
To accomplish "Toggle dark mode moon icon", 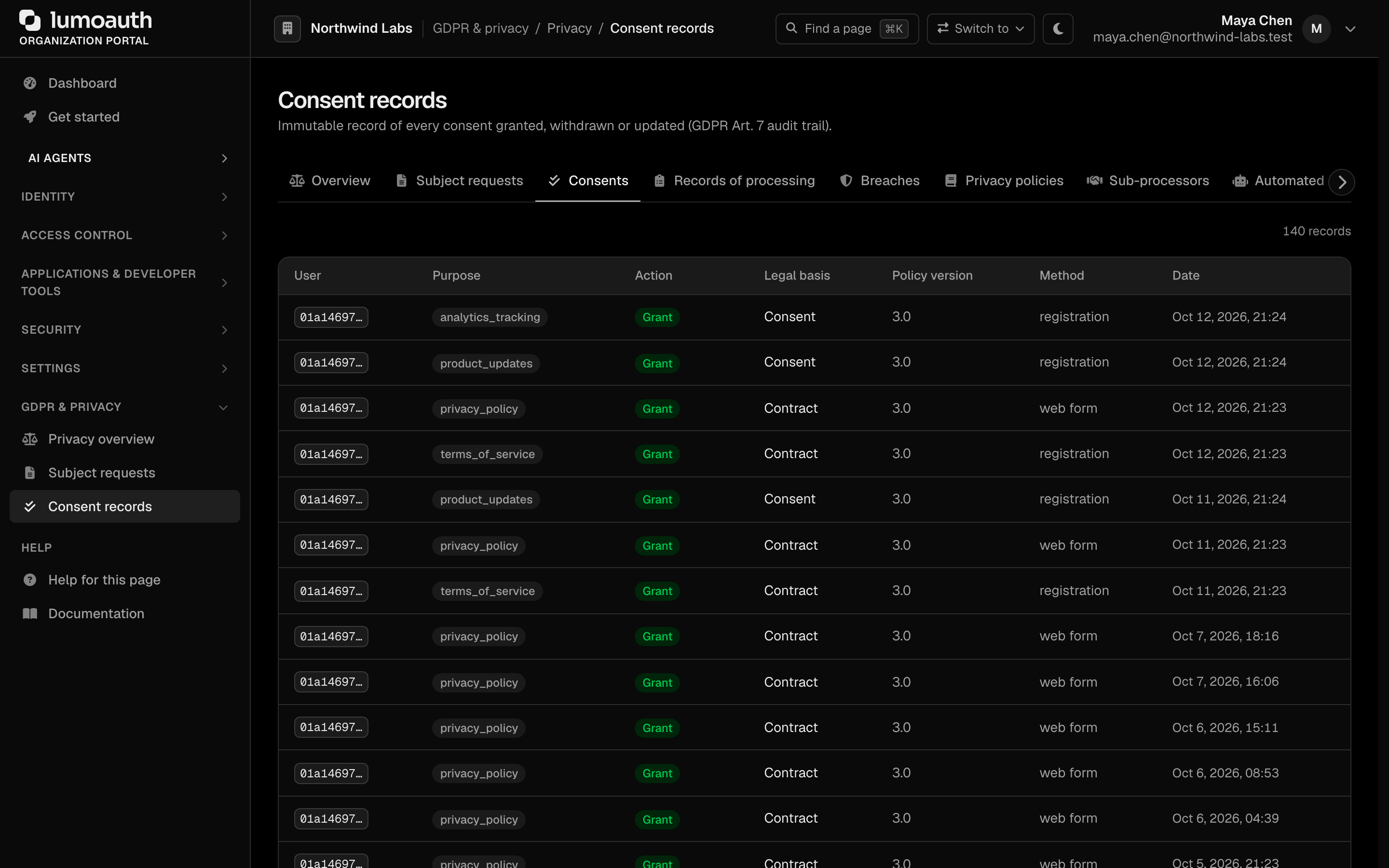I will coord(1058,28).
